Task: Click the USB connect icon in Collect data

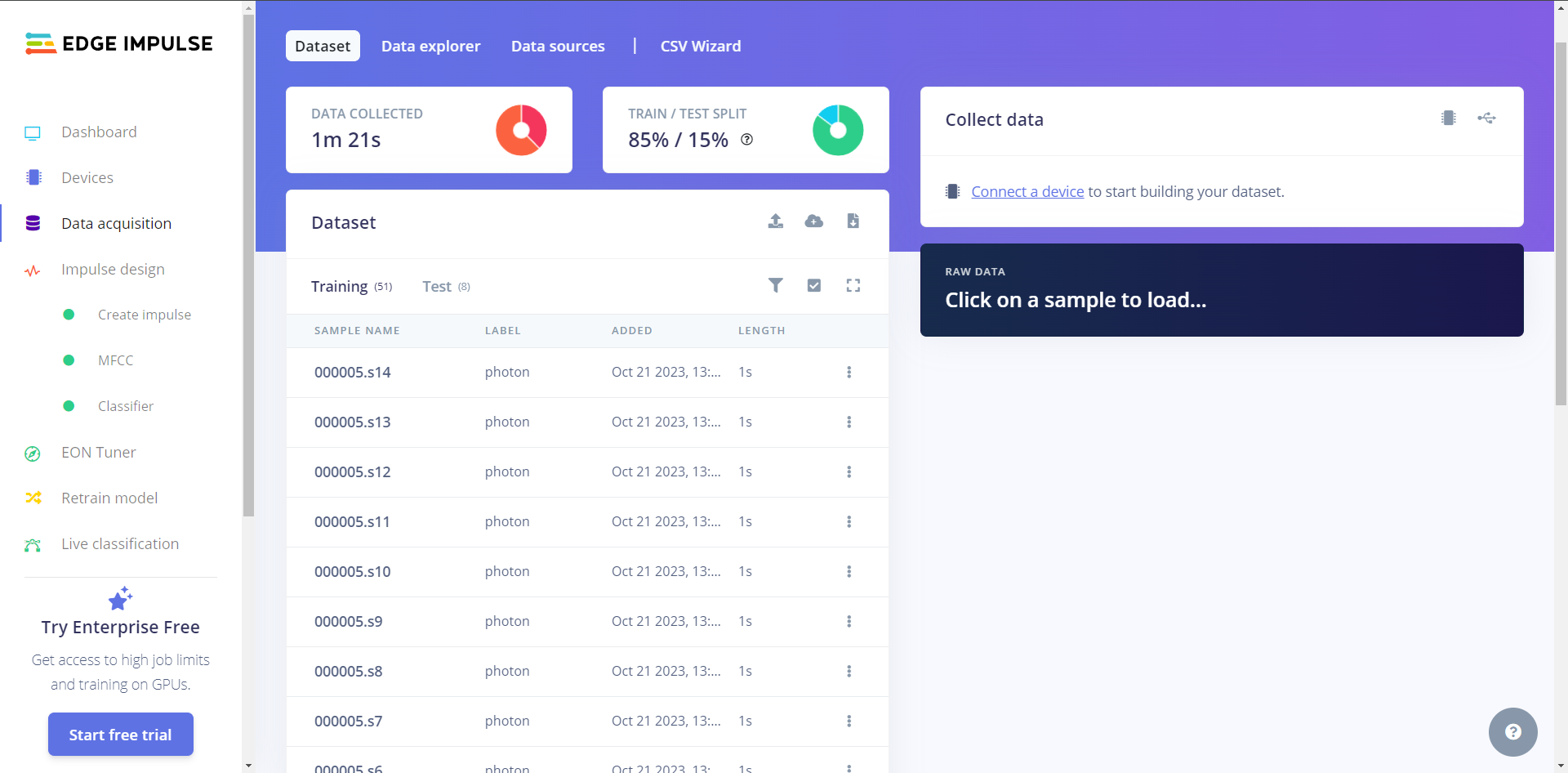Action: tap(1486, 118)
